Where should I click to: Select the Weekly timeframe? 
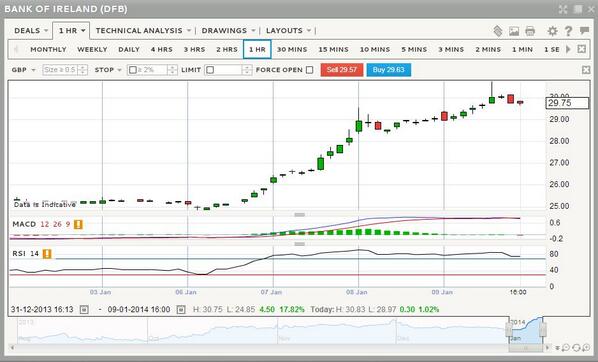pyautogui.click(x=92, y=49)
